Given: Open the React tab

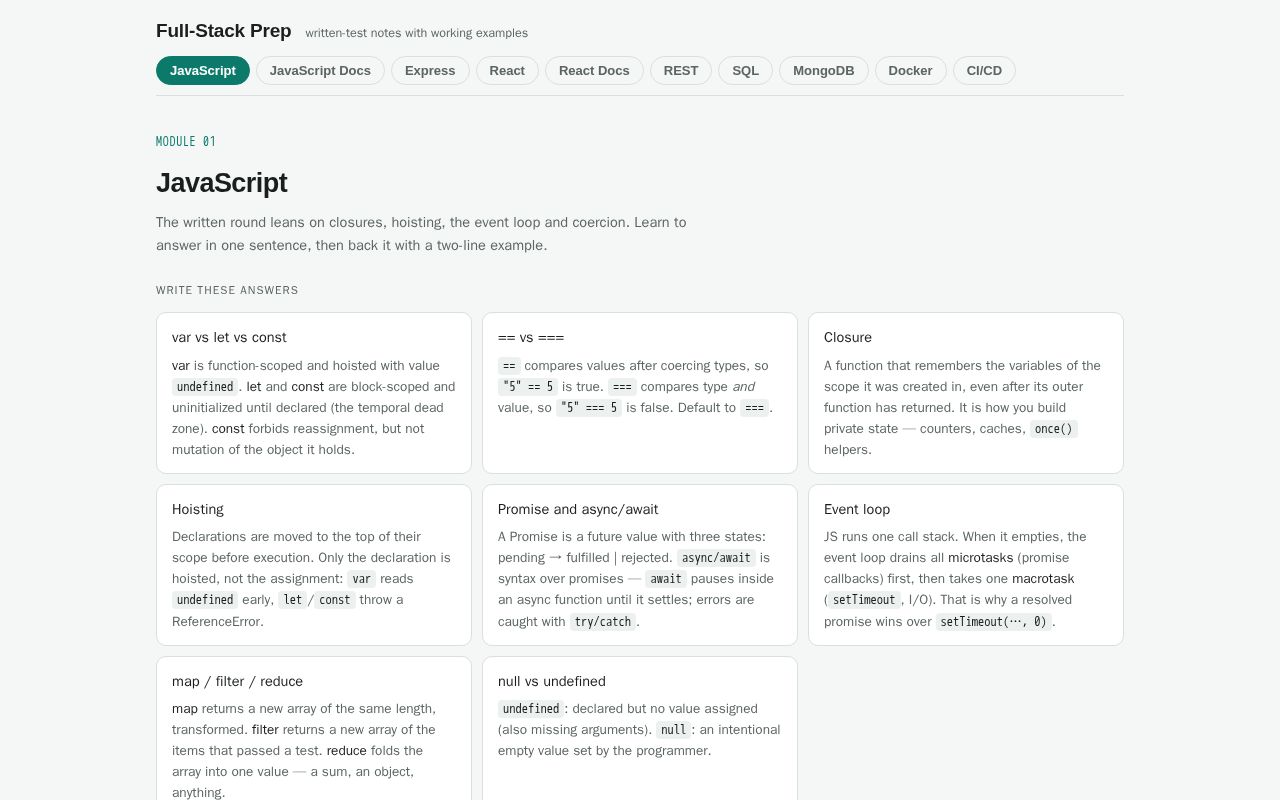Looking at the screenshot, I should [507, 70].
